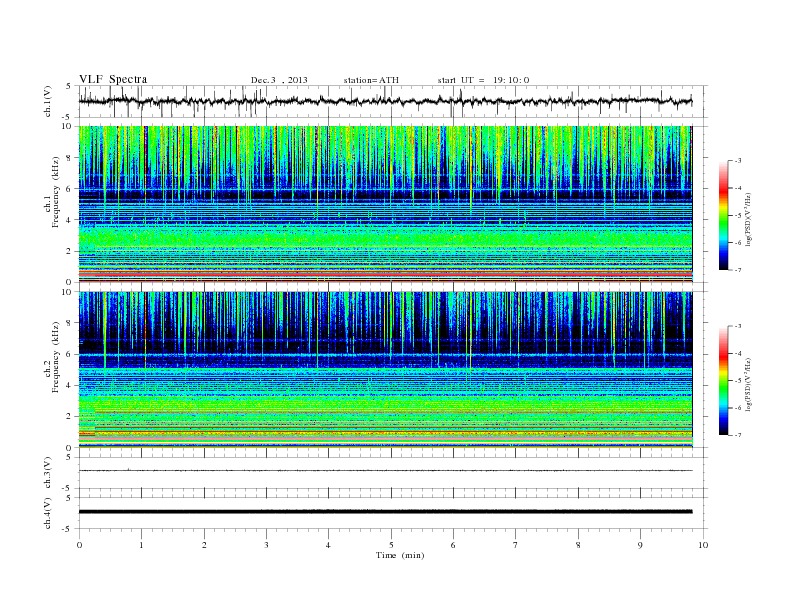The width and height of the screenshot is (792, 612).
Task: Click the "-7" label on ch.2 color scale
Action: tap(738, 435)
